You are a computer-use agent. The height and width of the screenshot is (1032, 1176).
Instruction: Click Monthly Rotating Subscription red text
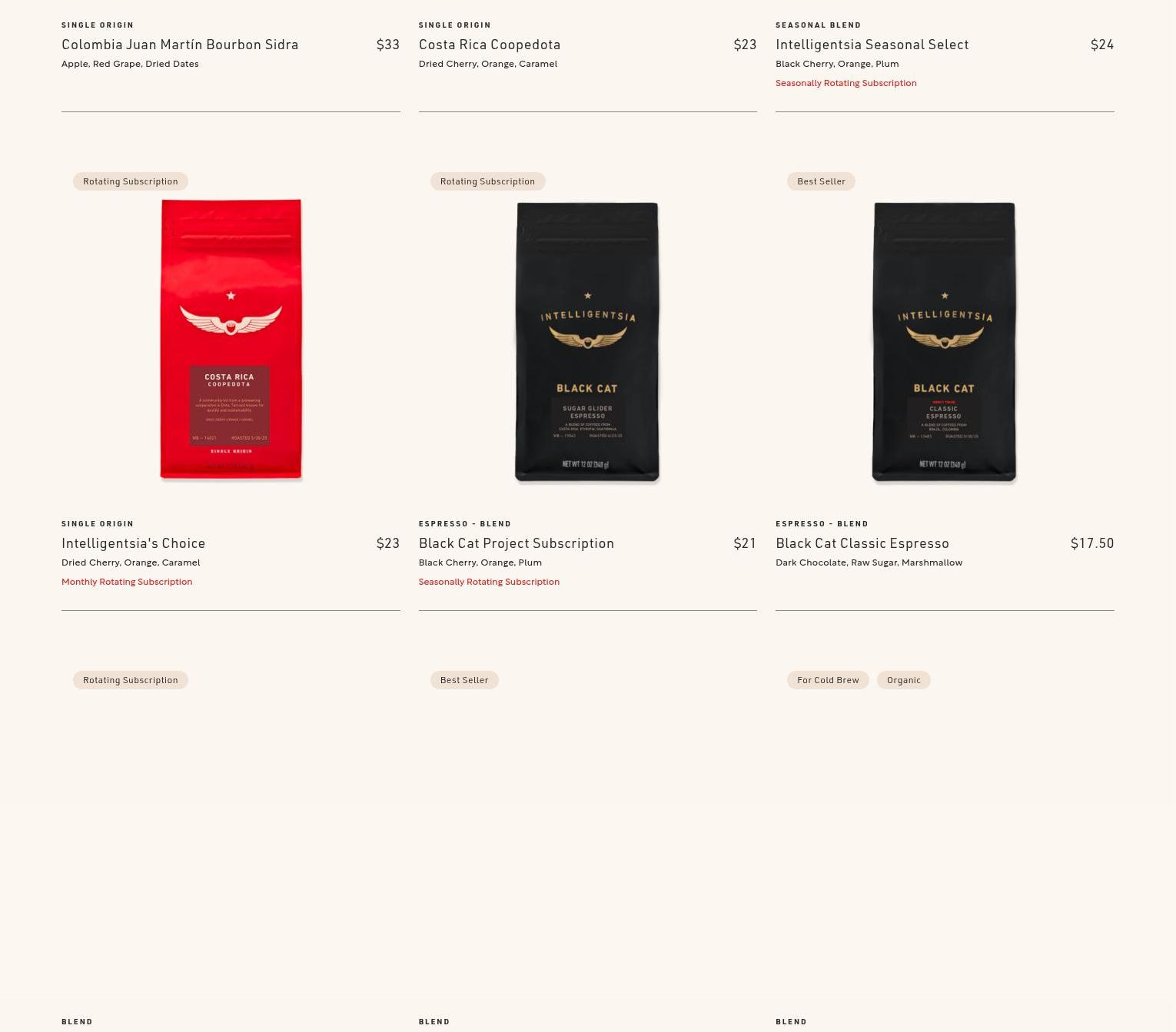127,582
